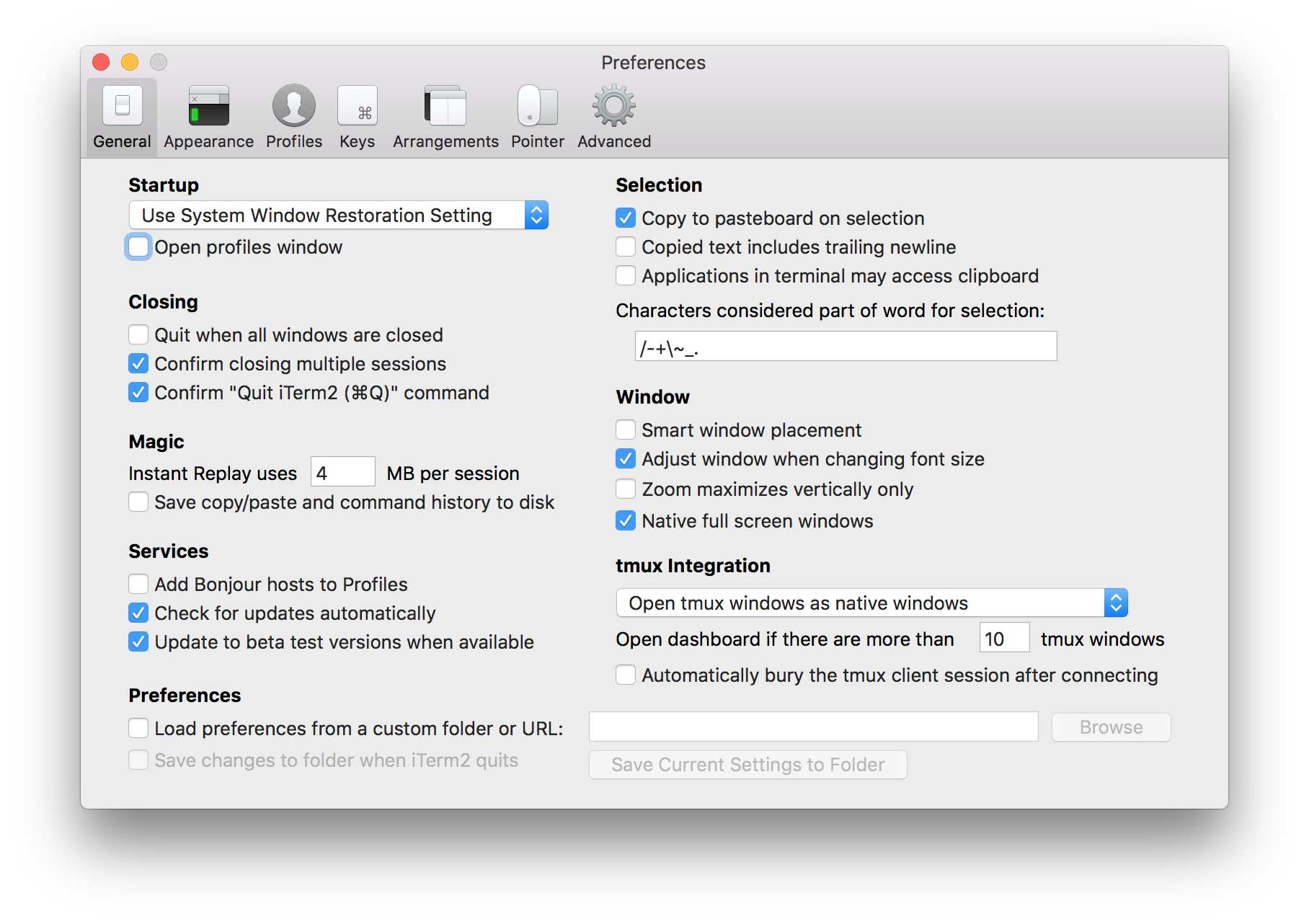Open the Keys preferences icon

tap(358, 106)
